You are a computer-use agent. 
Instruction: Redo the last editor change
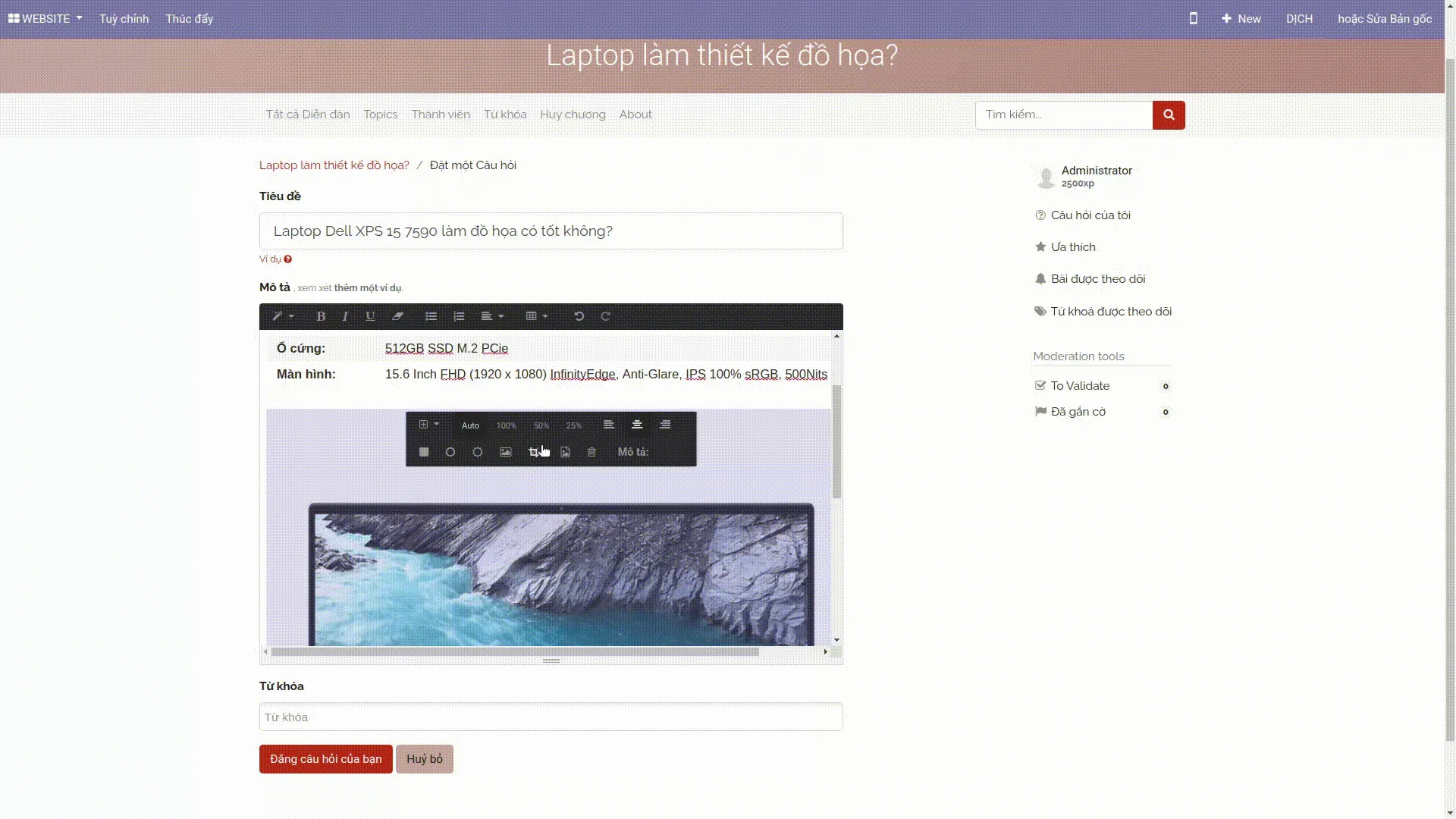(605, 316)
